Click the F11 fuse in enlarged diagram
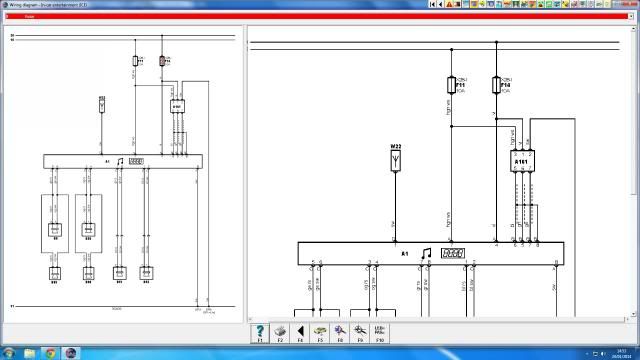Screen dimensions: 640x360 coord(451,85)
